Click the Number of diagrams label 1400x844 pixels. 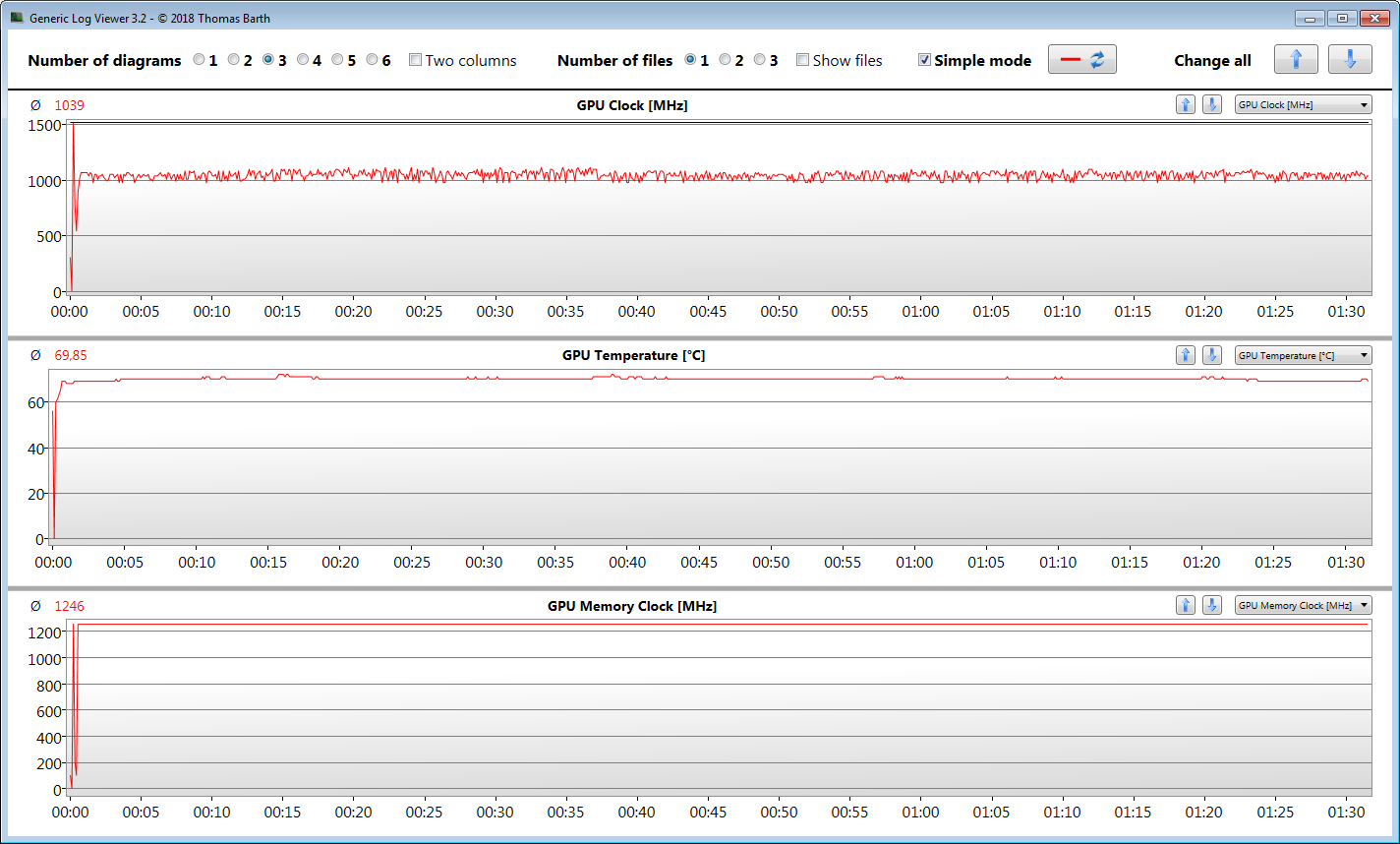click(x=104, y=60)
